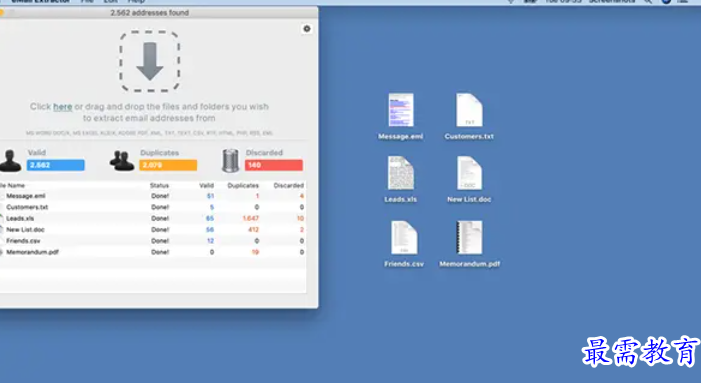Image resolution: width=706 pixels, height=383 pixels.
Task: Click valid count 65 for Leads.xls
Action: (x=210, y=218)
